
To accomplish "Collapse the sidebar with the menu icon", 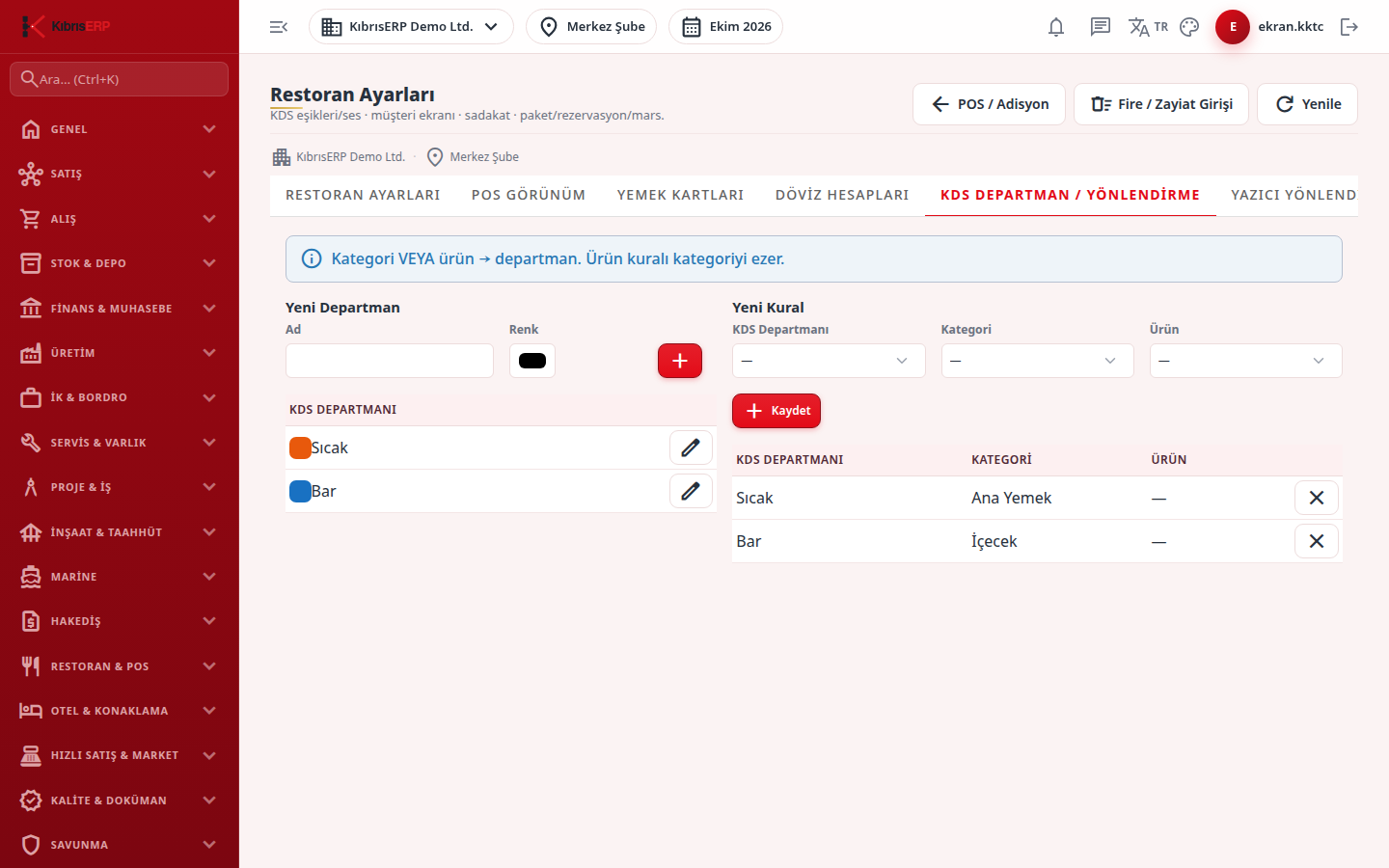I will coord(279,27).
